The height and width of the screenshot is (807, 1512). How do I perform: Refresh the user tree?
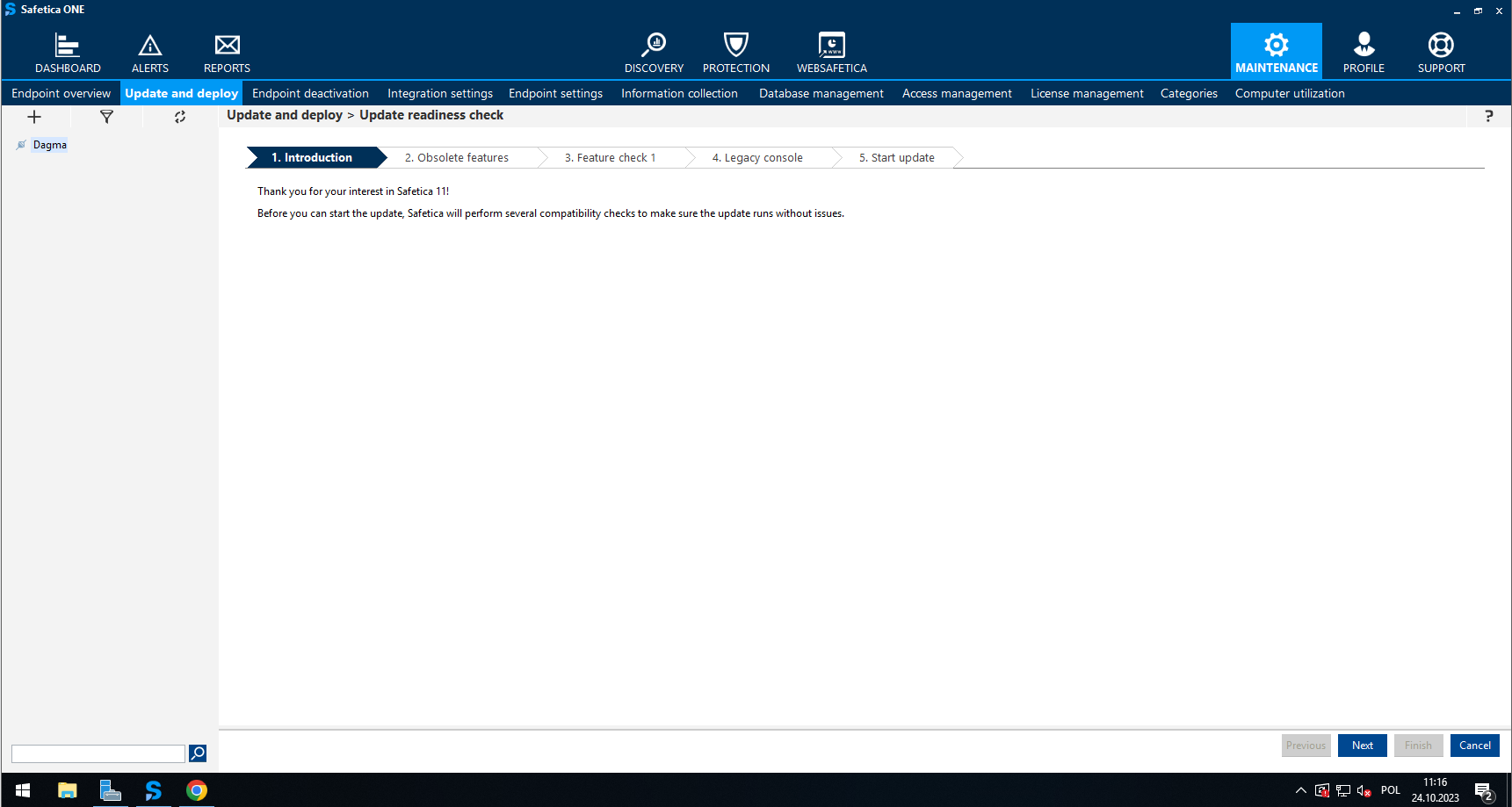(180, 117)
